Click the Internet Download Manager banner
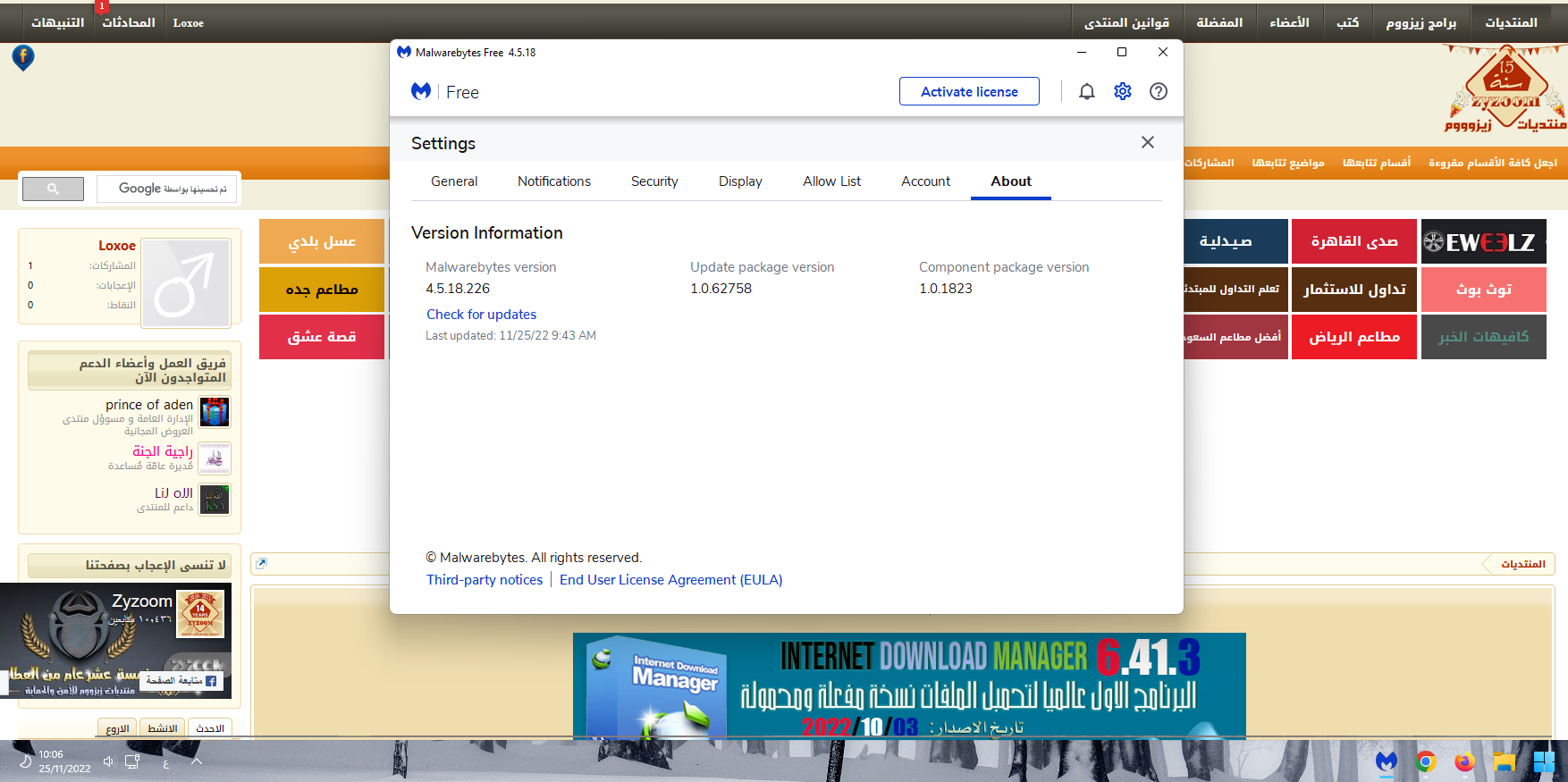Viewport: 1568px width, 782px height. point(909,686)
